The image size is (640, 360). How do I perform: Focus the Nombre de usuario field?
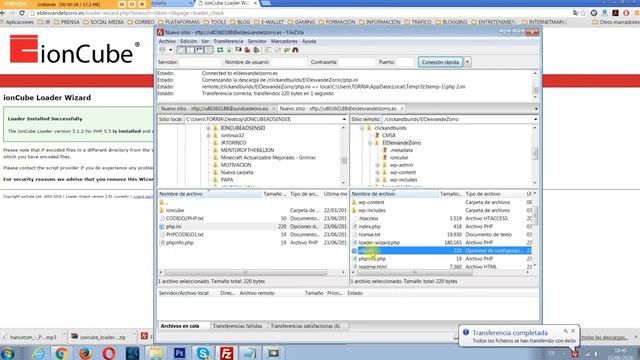[x=289, y=62]
